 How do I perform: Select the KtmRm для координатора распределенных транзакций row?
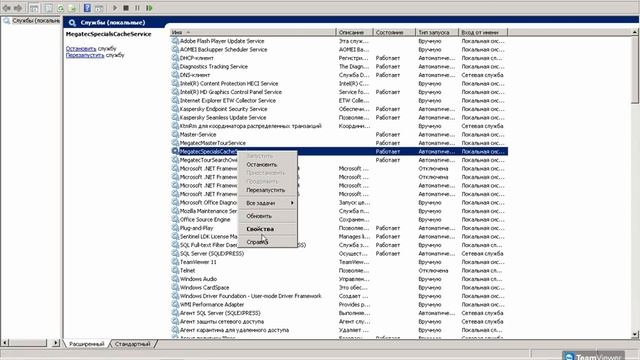(339, 126)
